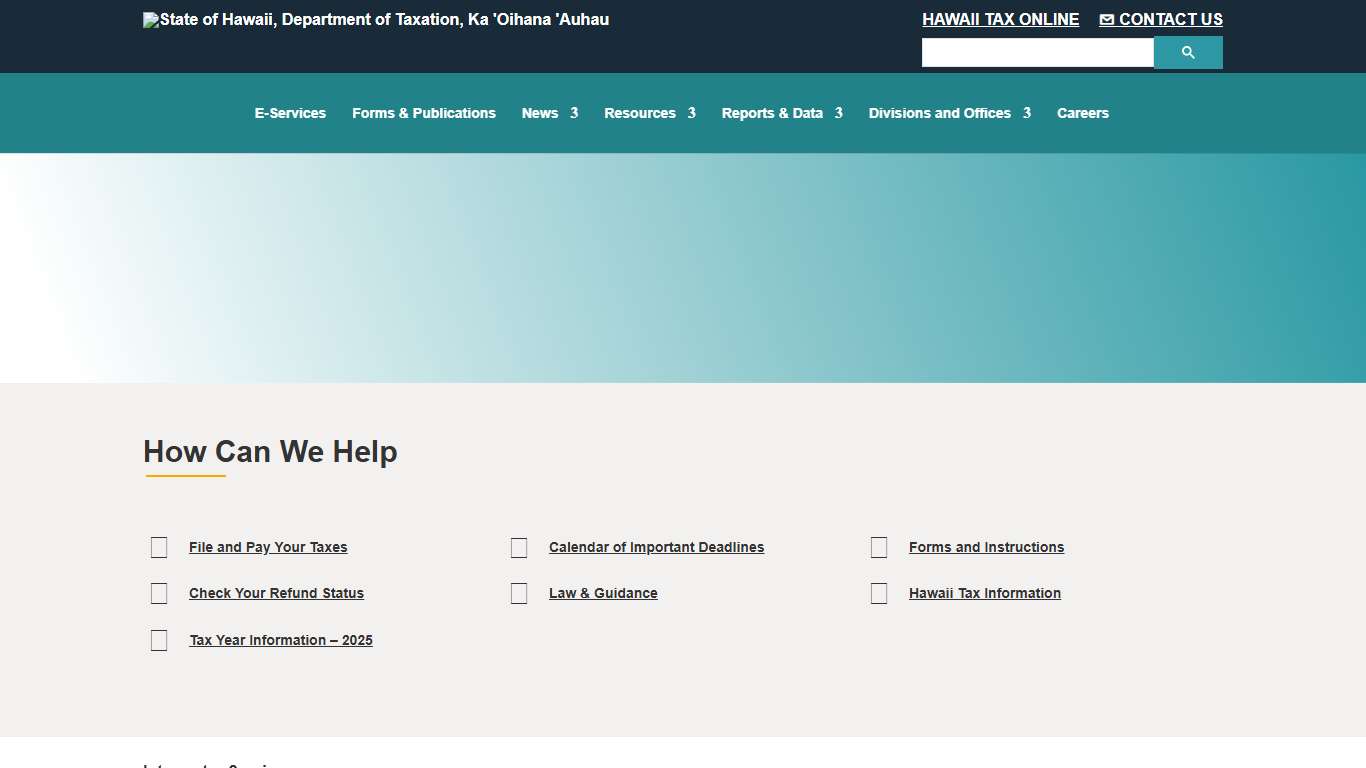Click the envelope icon beside CONTACT US
Viewport: 1366px width, 768px height.
1106,19
